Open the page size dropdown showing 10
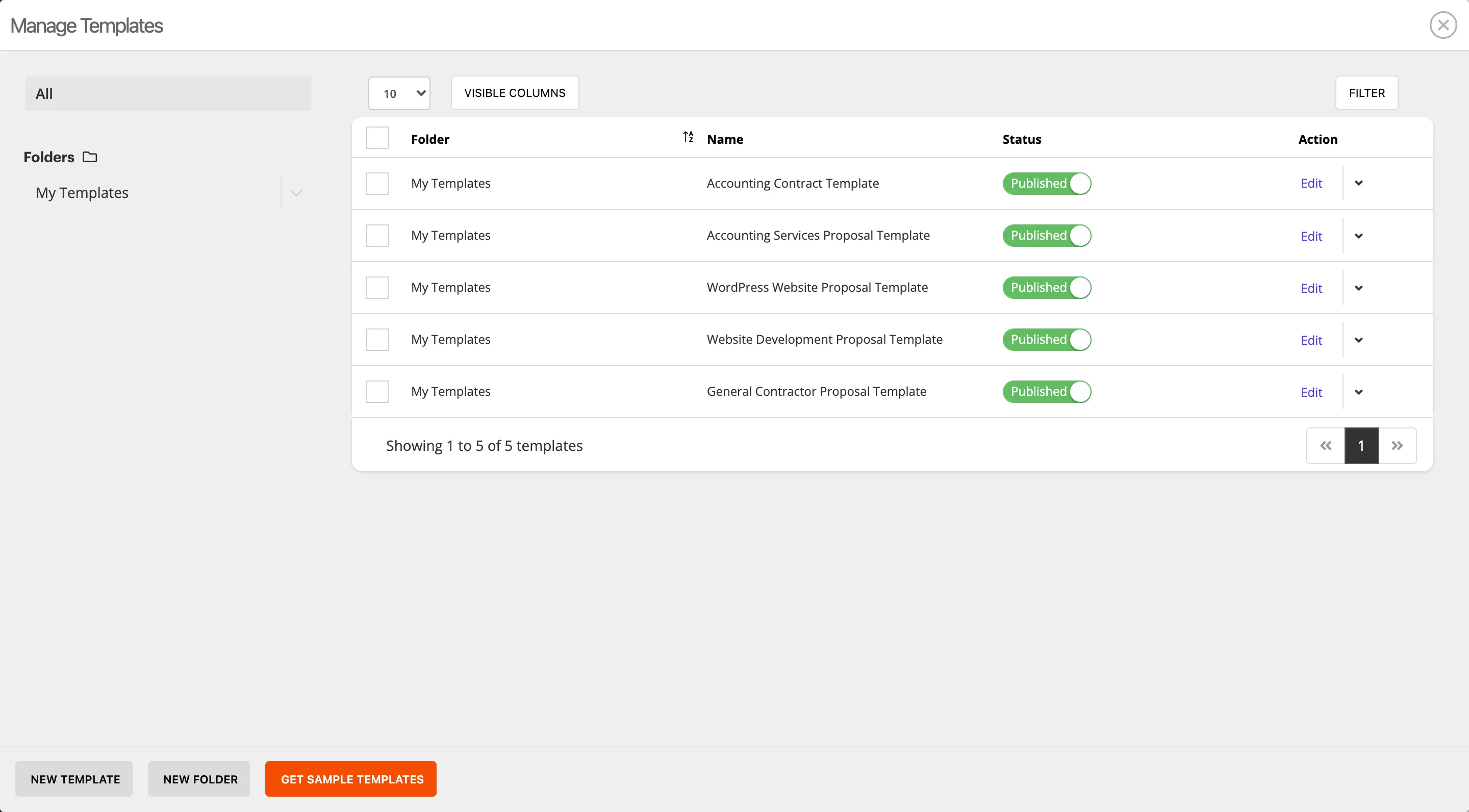 click(x=399, y=93)
